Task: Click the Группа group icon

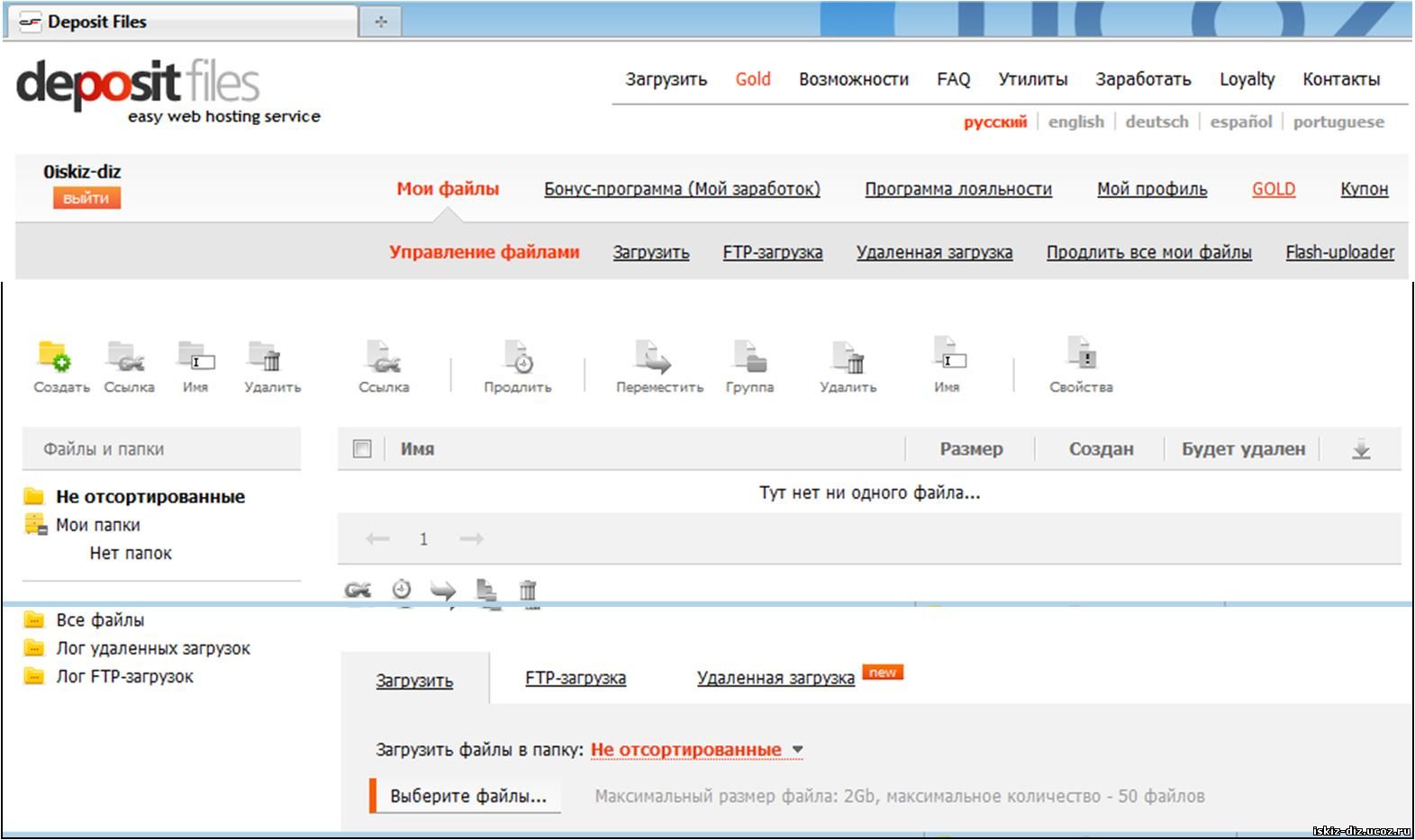Action: pos(749,357)
